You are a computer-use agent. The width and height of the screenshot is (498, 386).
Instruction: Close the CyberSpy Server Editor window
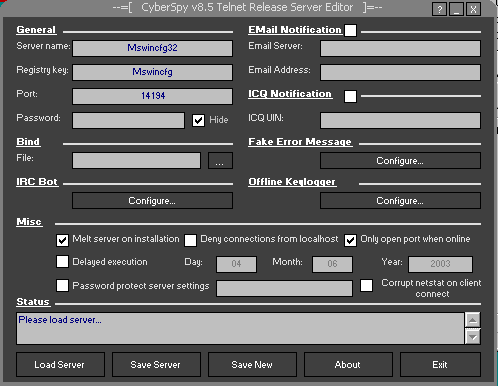[473, 9]
